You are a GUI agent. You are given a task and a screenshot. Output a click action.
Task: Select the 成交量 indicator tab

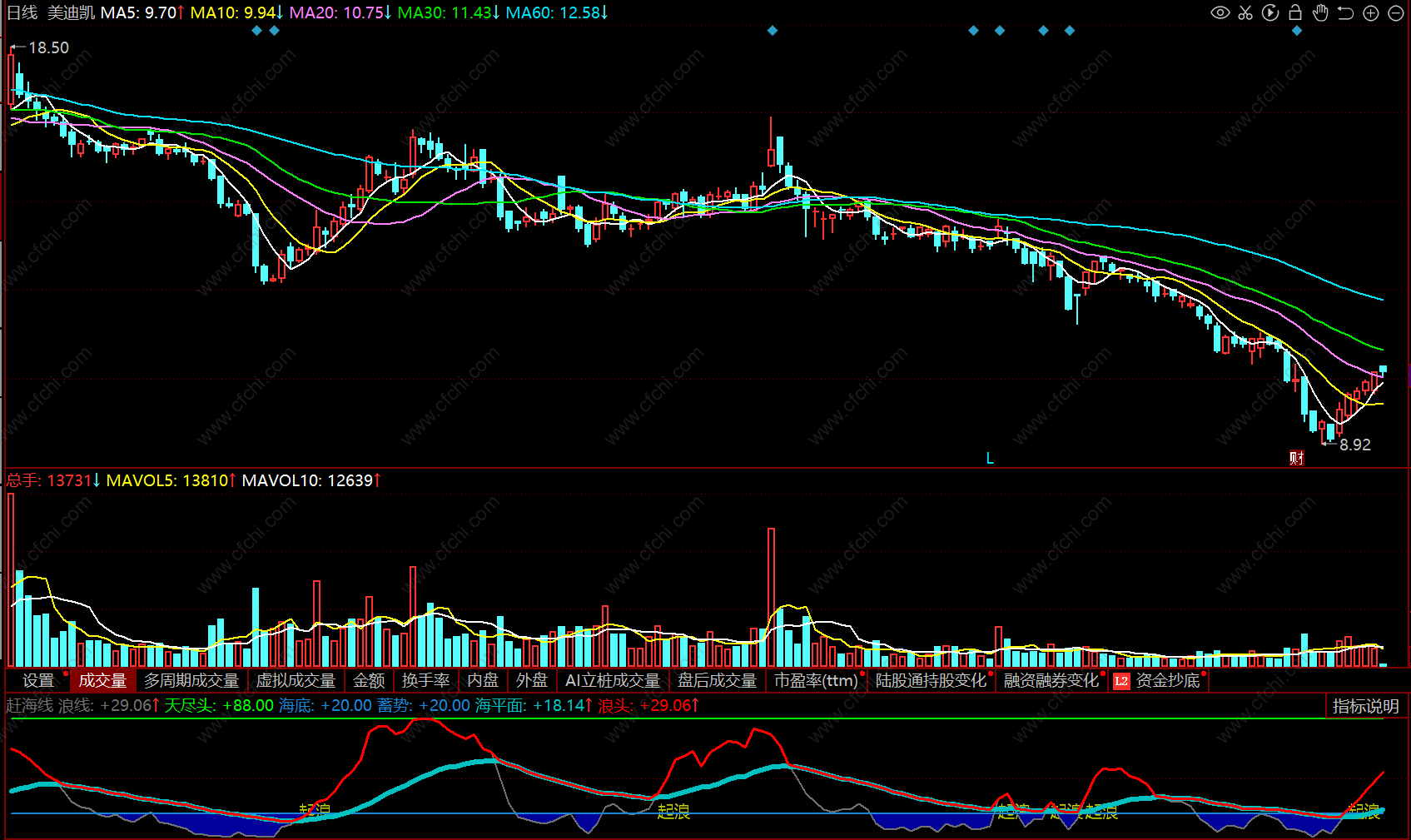click(102, 681)
